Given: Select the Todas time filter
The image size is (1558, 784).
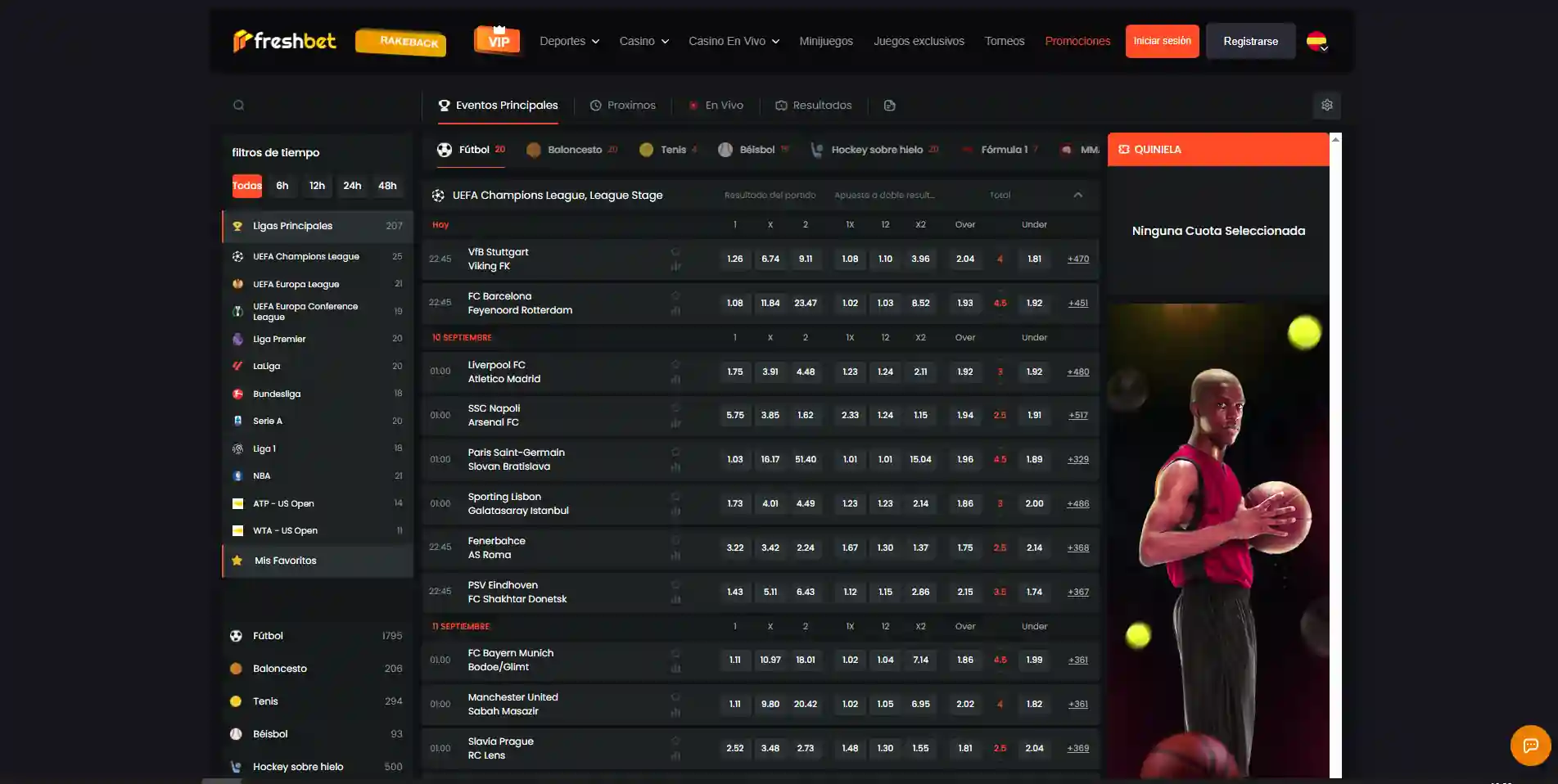Looking at the screenshot, I should pos(247,186).
